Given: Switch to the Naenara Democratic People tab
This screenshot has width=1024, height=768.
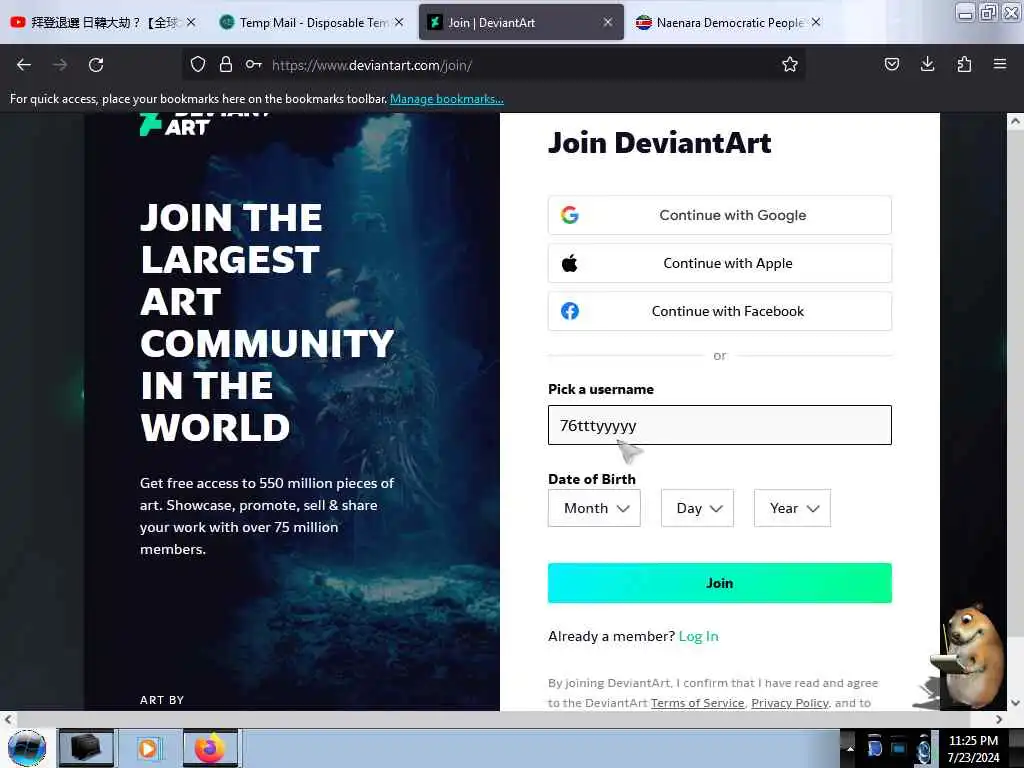Looking at the screenshot, I should coord(729,22).
